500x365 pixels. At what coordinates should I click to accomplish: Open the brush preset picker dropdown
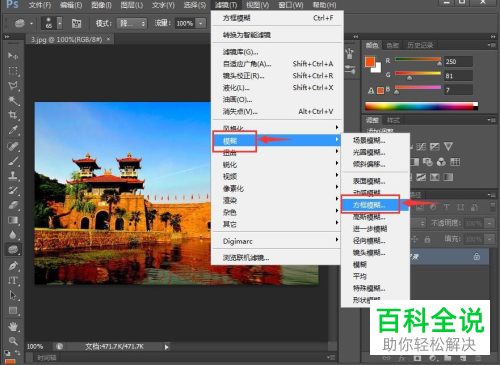60,23
